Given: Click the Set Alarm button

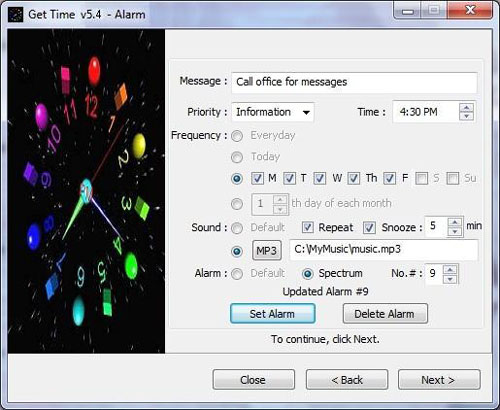Looking at the screenshot, I should coord(273,314).
